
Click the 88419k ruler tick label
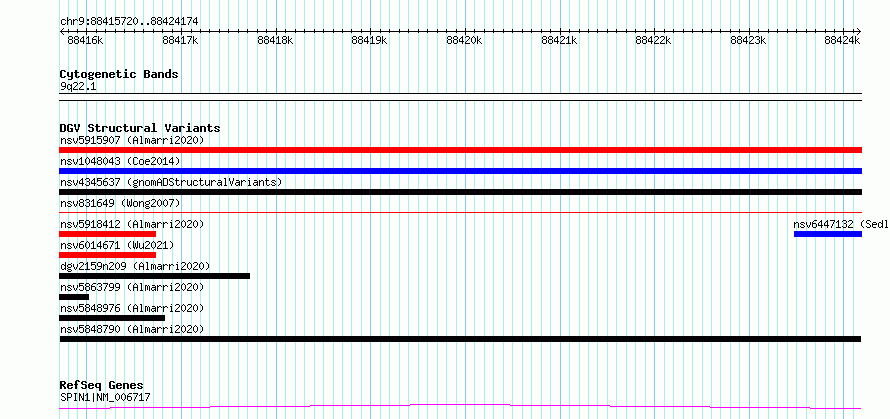click(x=370, y=40)
